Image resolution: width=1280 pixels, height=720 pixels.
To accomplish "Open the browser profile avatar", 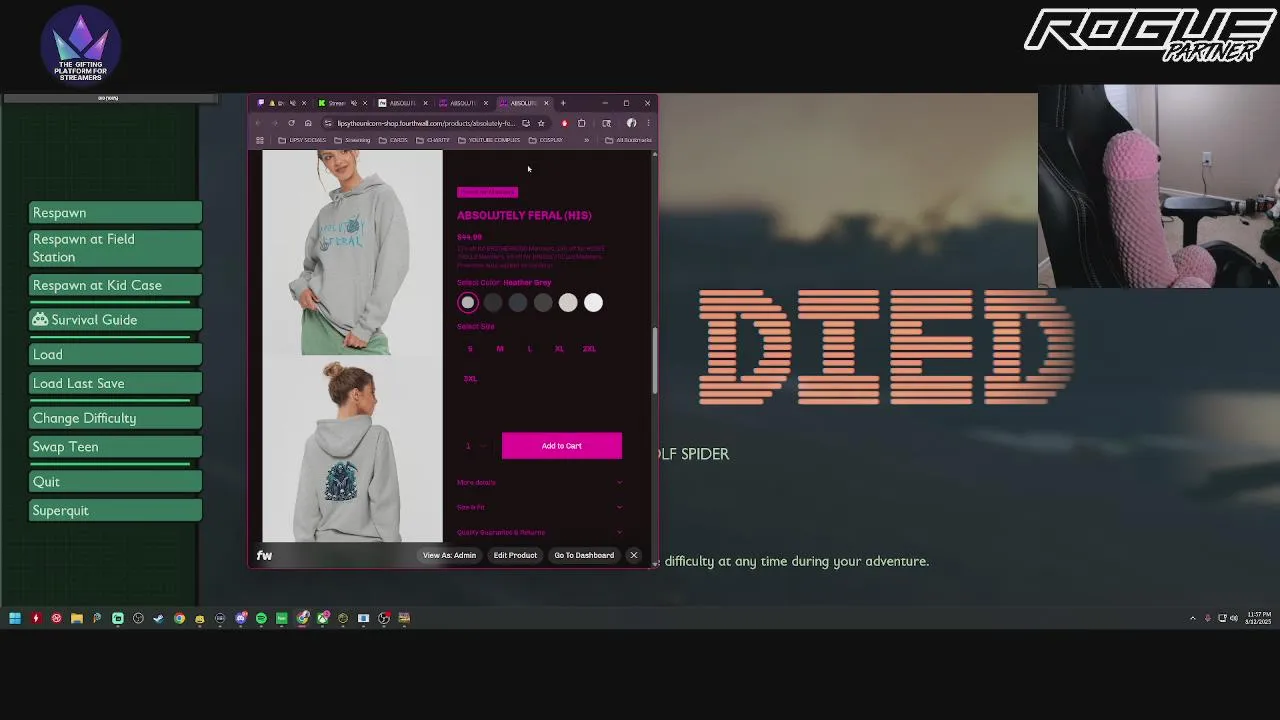I will 631,123.
